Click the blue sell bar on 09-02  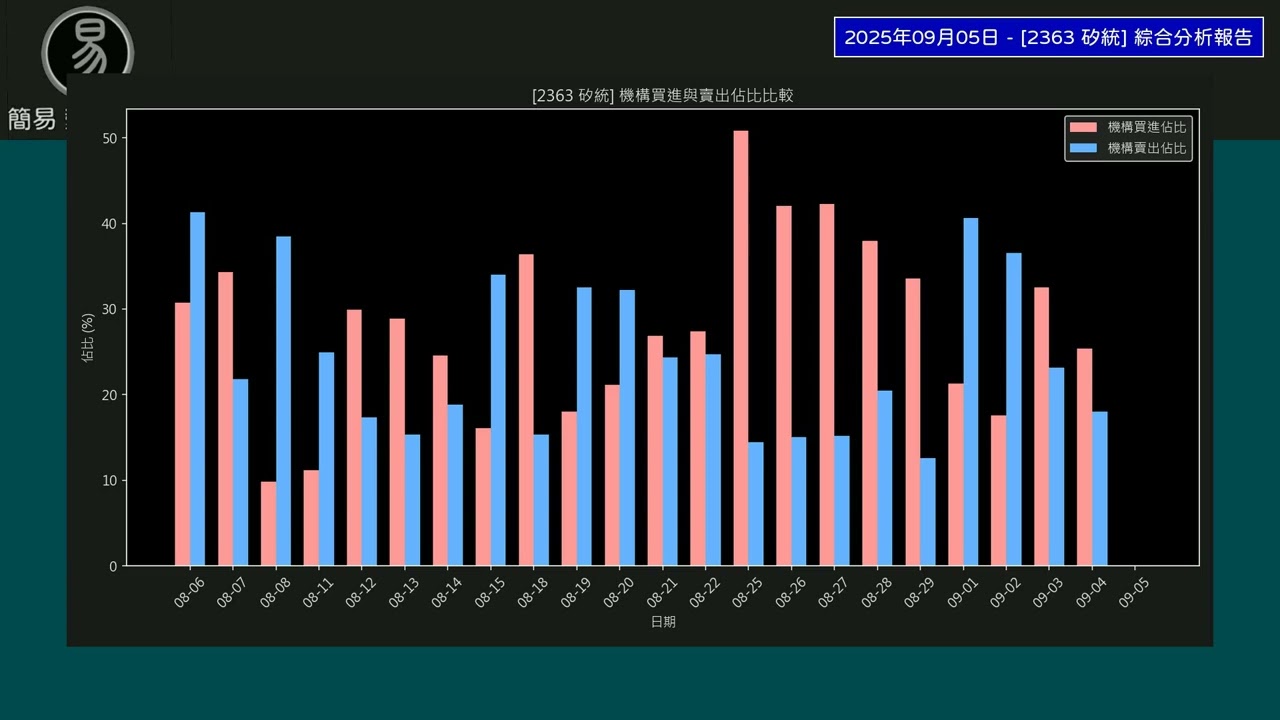pyautogui.click(x=1014, y=409)
